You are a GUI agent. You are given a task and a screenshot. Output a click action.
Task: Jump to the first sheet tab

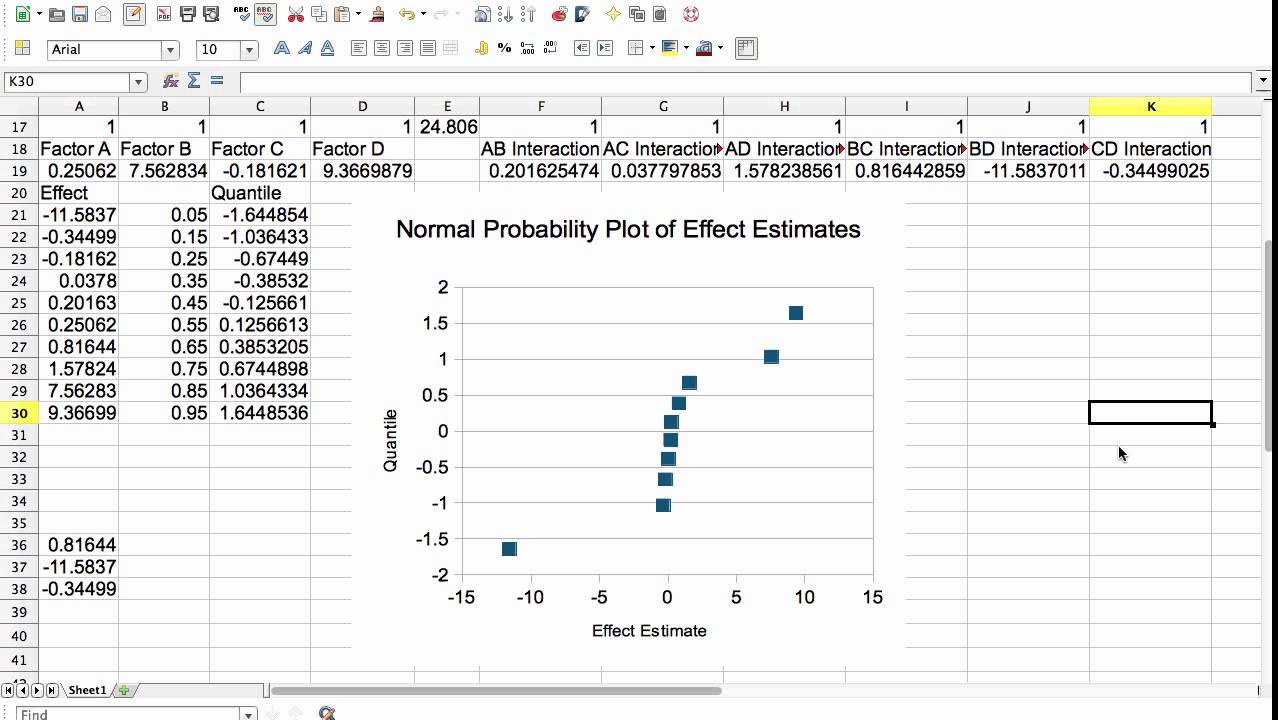pos(8,690)
